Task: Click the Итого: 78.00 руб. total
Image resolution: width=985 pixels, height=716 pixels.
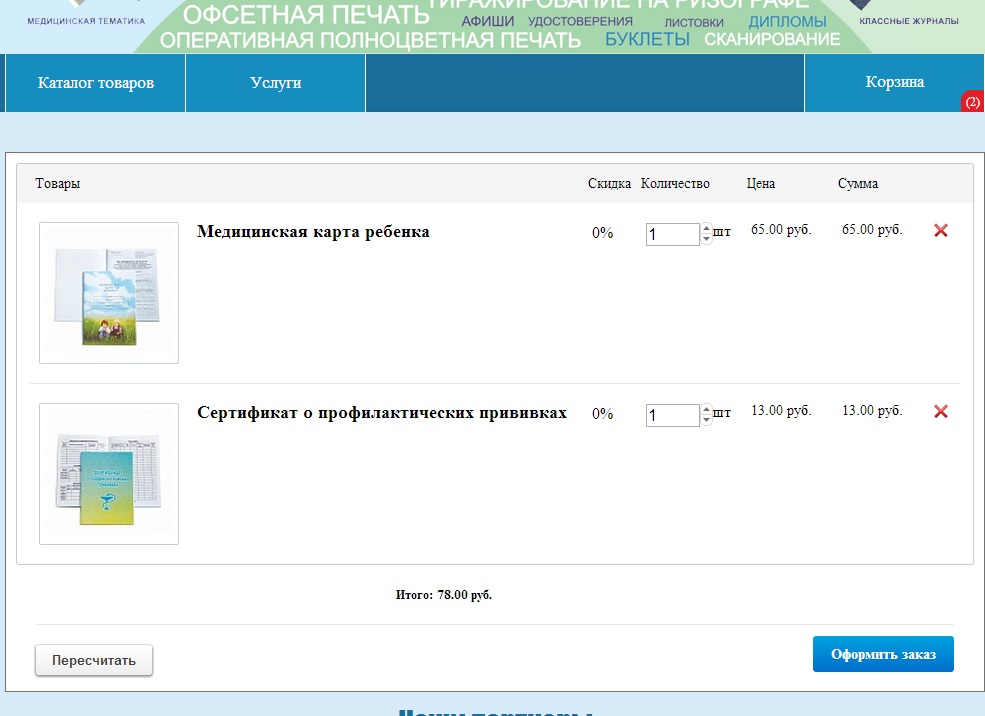Action: pos(444,595)
